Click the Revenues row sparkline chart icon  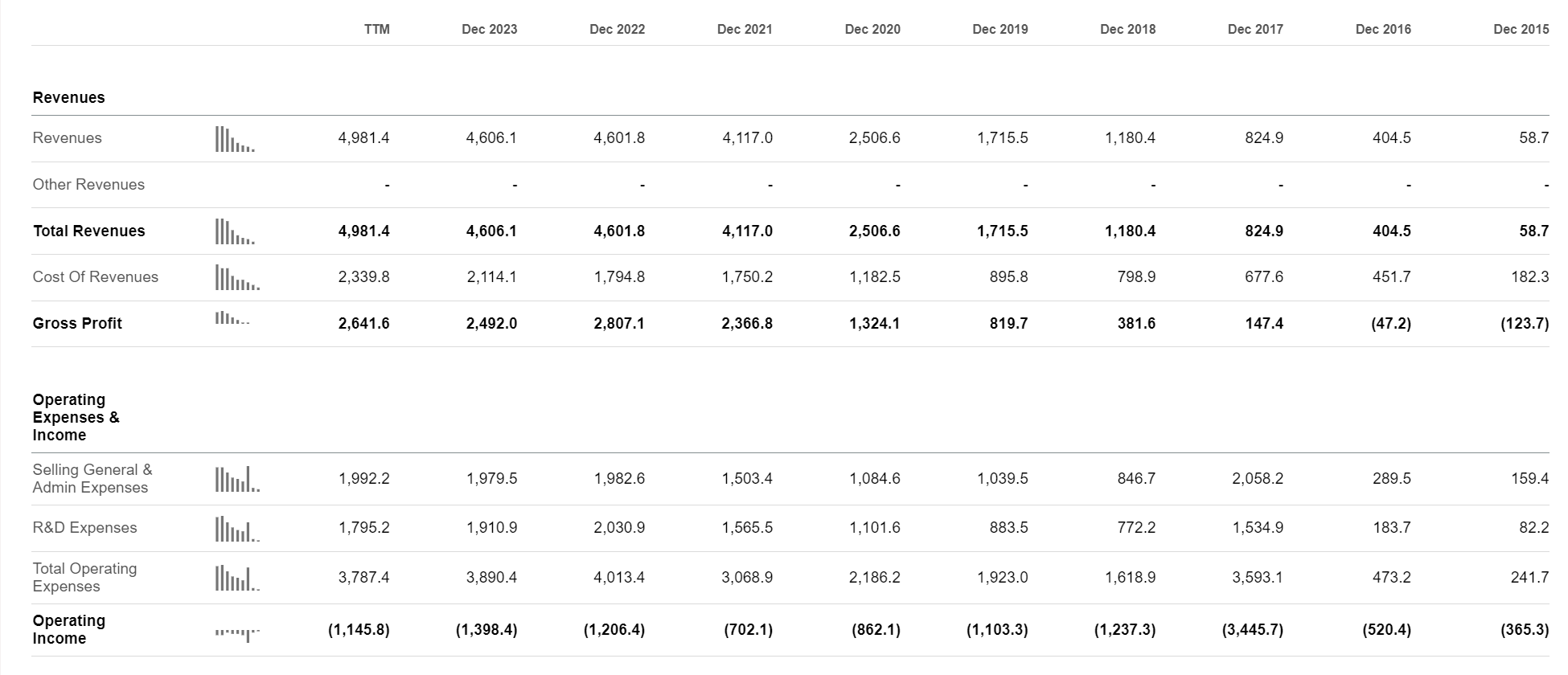coord(235,139)
